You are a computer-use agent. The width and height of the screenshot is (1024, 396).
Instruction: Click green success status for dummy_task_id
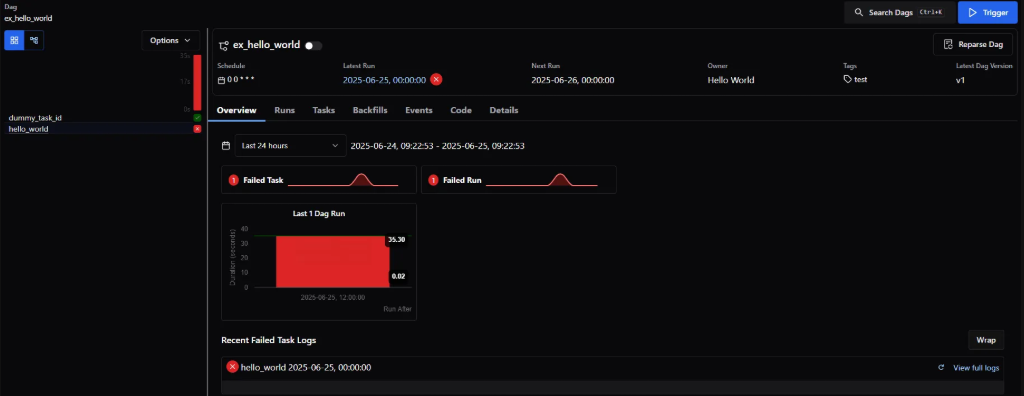[x=197, y=118]
